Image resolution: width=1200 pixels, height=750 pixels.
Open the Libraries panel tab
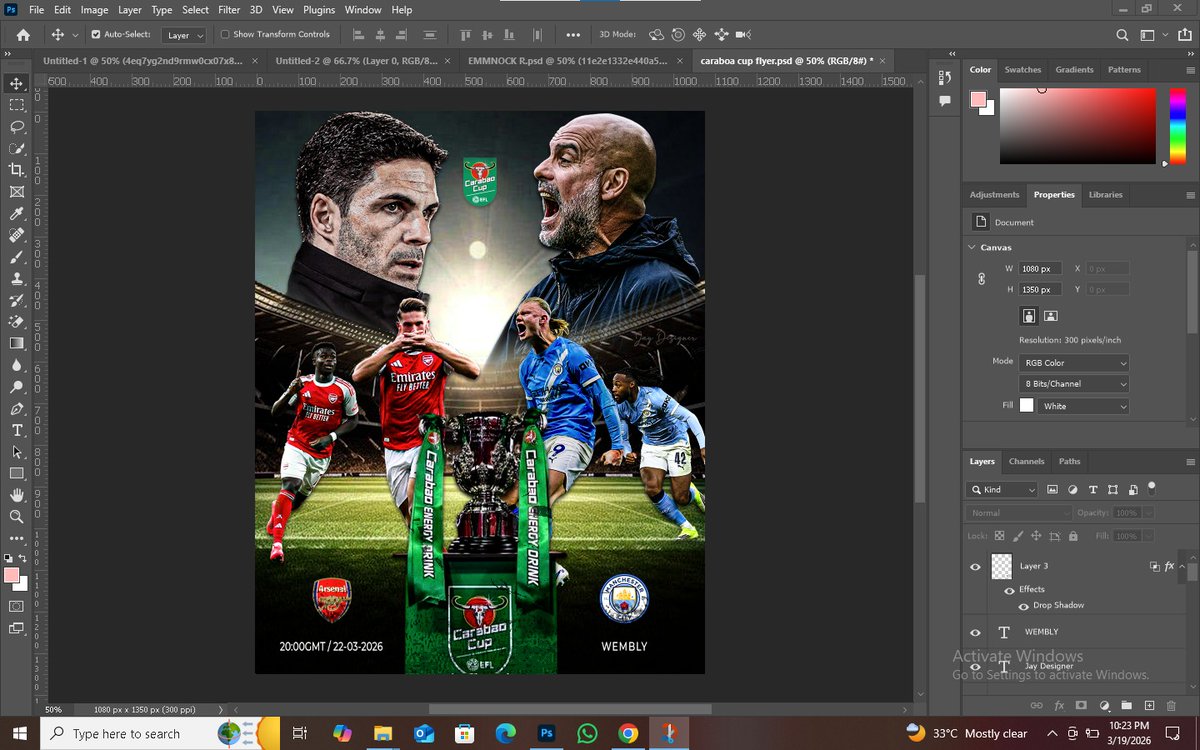click(1106, 195)
